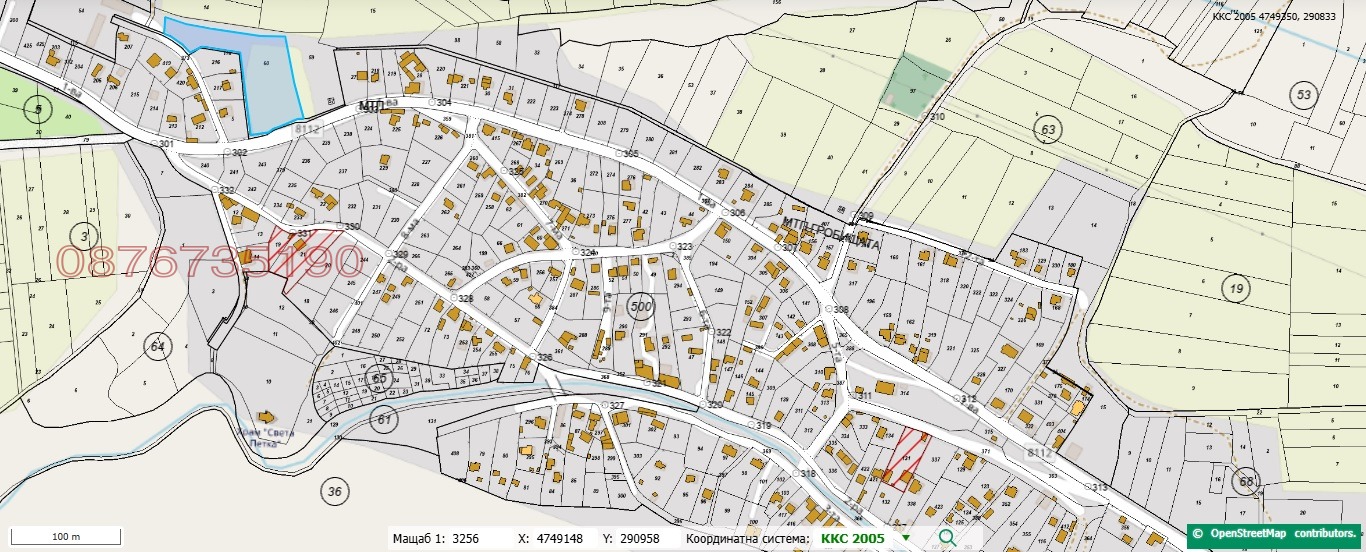This screenshot has height=552, width=1366.
Task: Click the magnifier search icon
Action: 946,538
